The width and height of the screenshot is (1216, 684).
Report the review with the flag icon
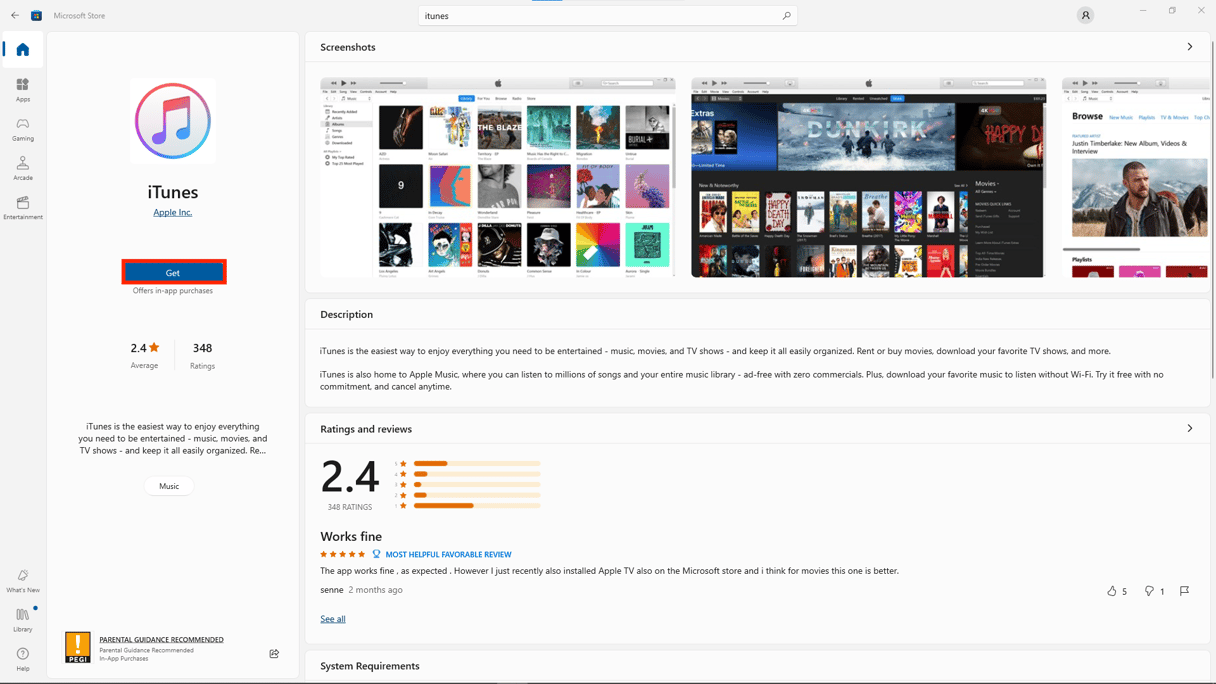(x=1184, y=591)
